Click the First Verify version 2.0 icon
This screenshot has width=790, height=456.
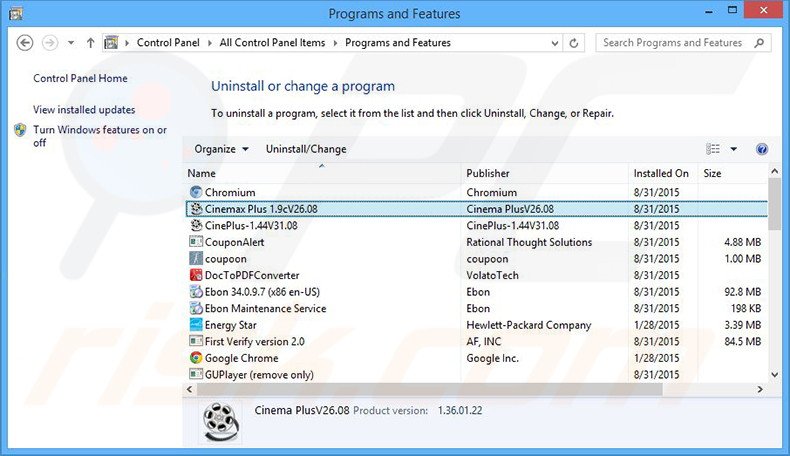coord(196,342)
